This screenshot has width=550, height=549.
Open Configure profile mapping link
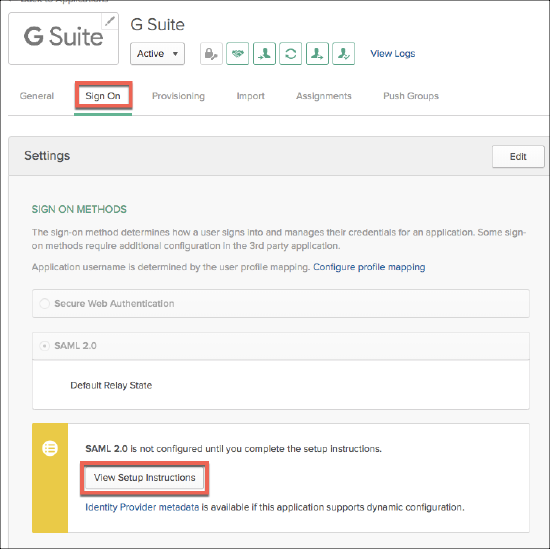pyautogui.click(x=369, y=267)
